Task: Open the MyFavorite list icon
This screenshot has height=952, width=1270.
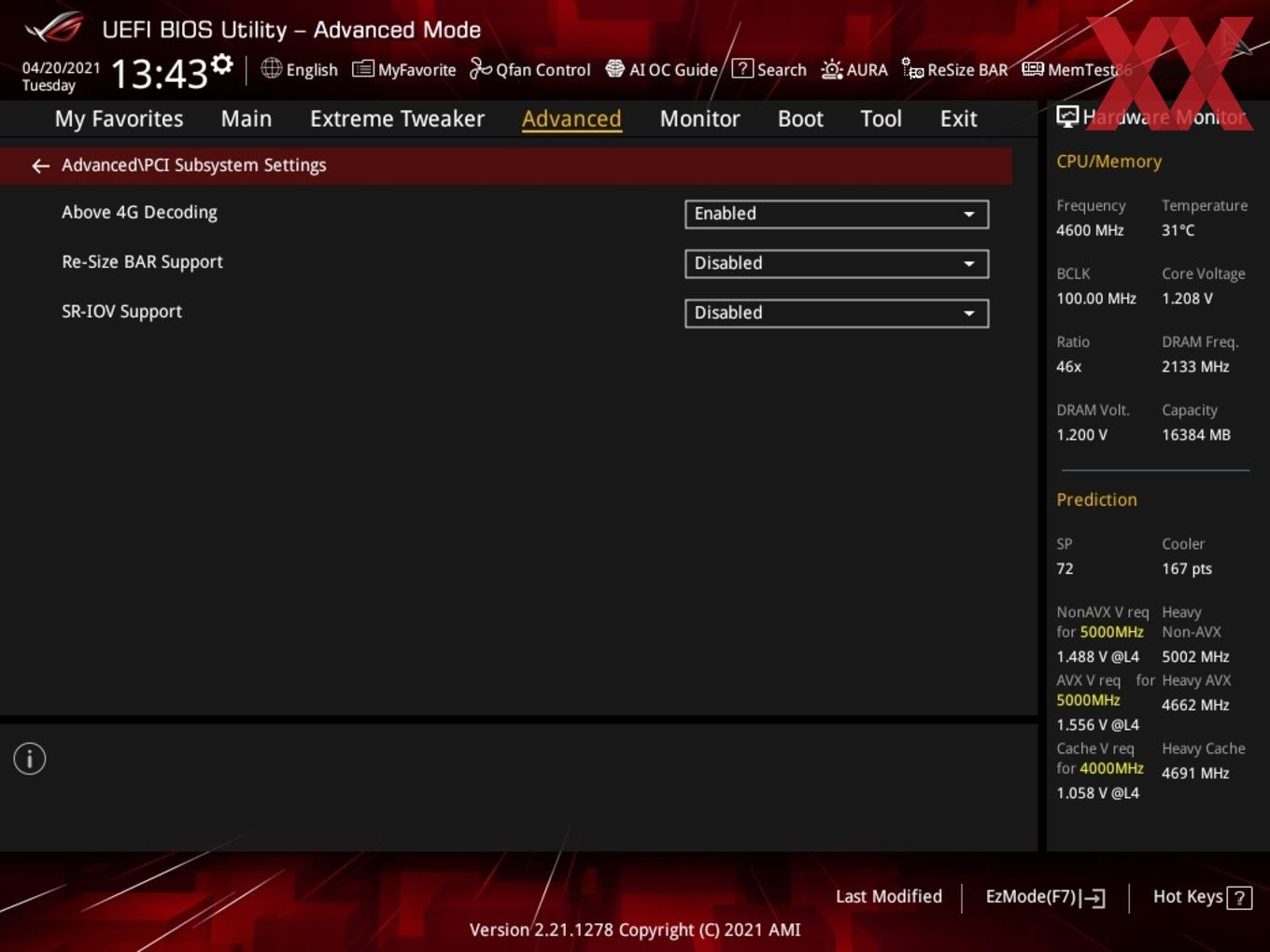Action: point(362,69)
